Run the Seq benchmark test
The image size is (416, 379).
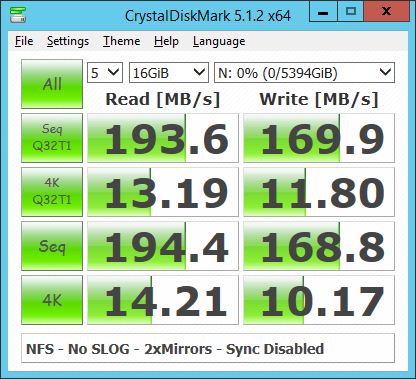52,246
